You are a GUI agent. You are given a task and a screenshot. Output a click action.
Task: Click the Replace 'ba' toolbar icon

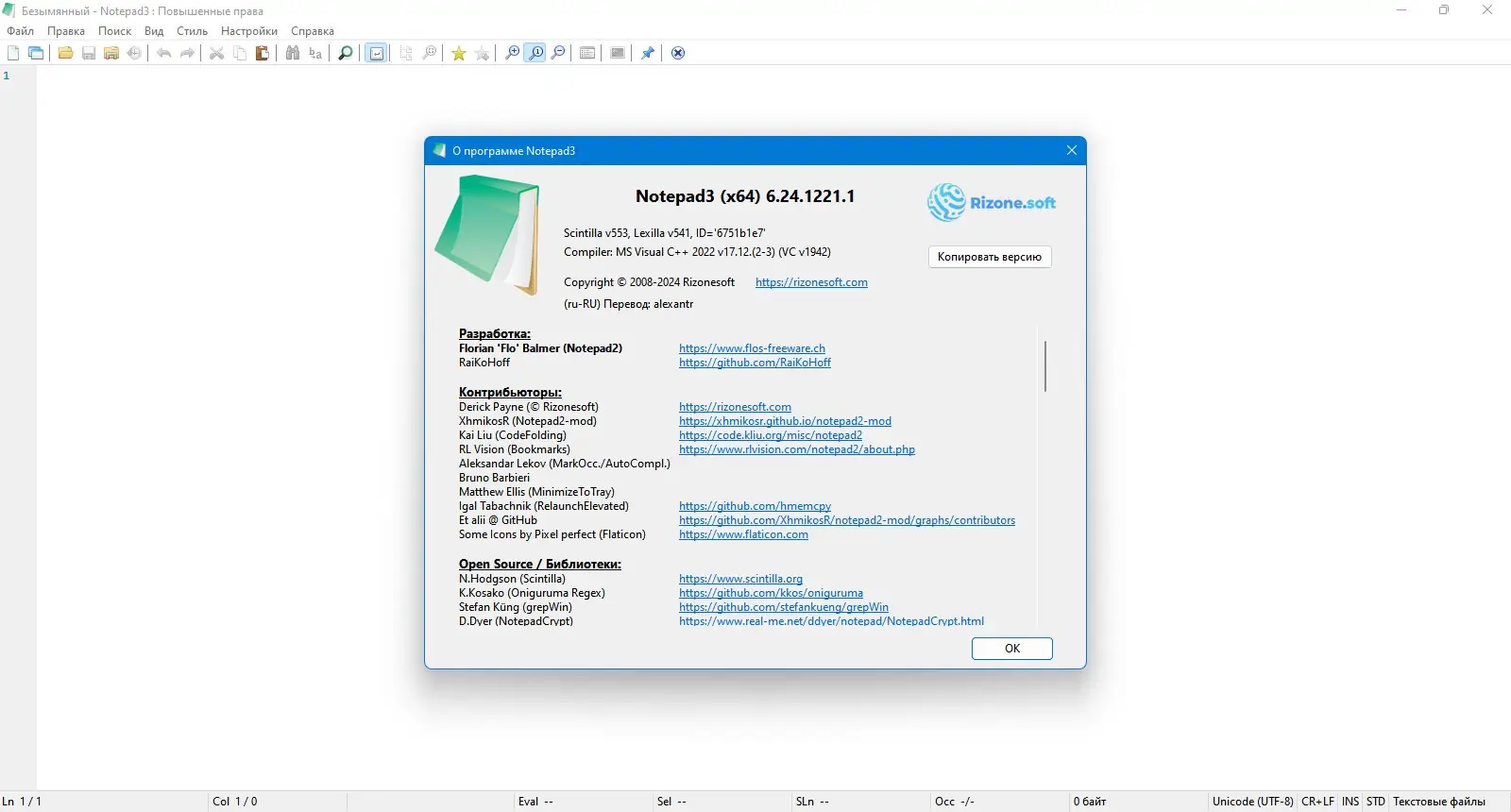[315, 53]
